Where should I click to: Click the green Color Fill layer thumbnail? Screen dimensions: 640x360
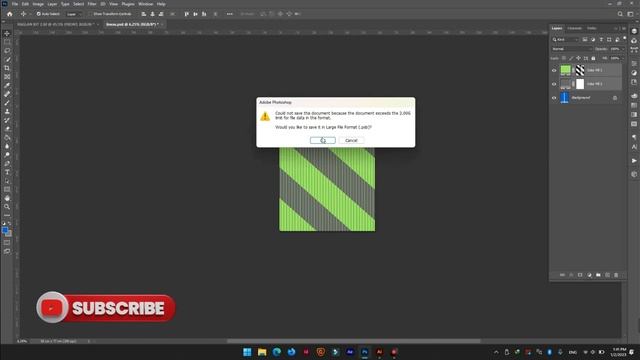565,70
